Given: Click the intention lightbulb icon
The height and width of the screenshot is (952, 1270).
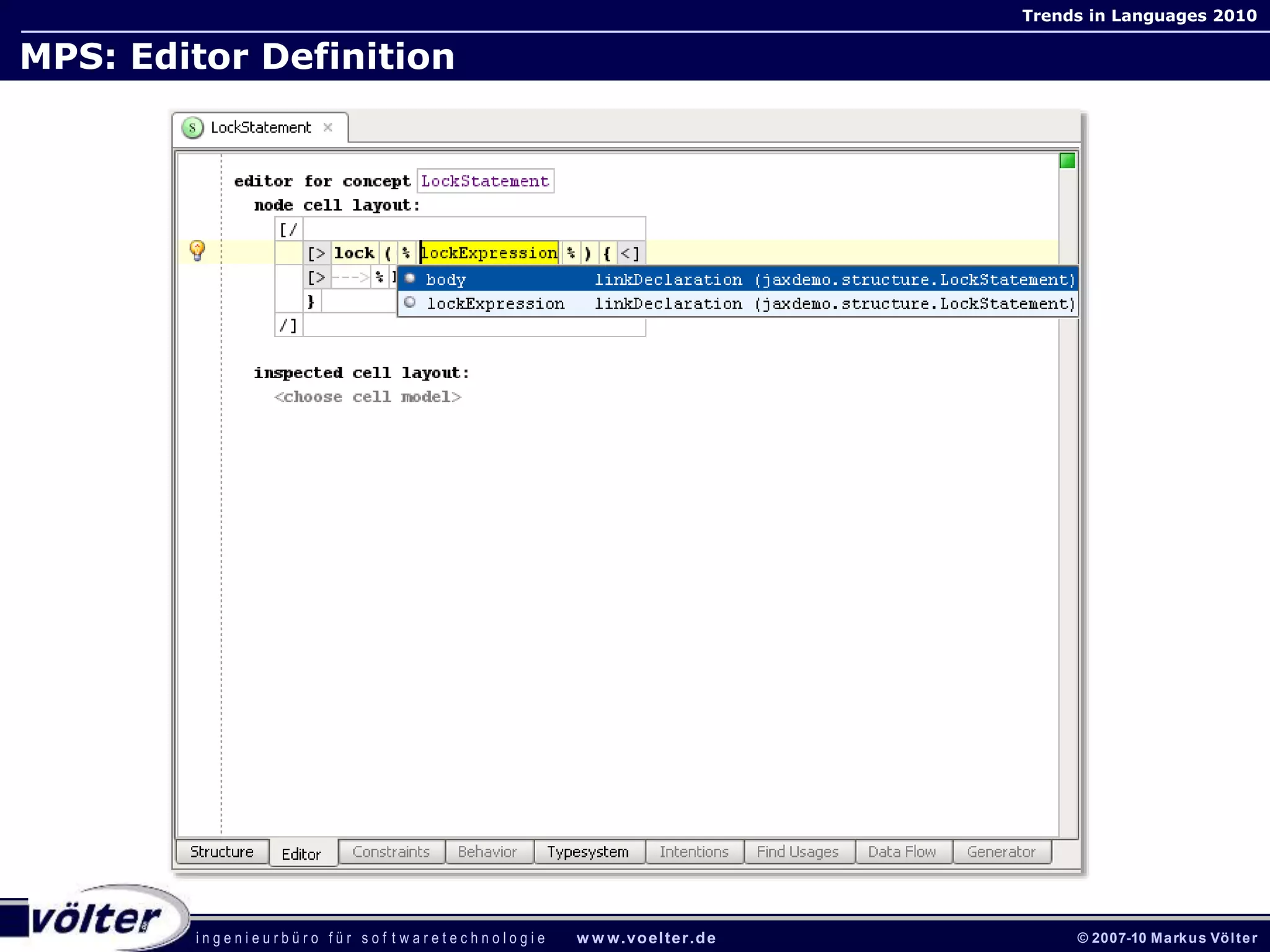Looking at the screenshot, I should coord(197,250).
